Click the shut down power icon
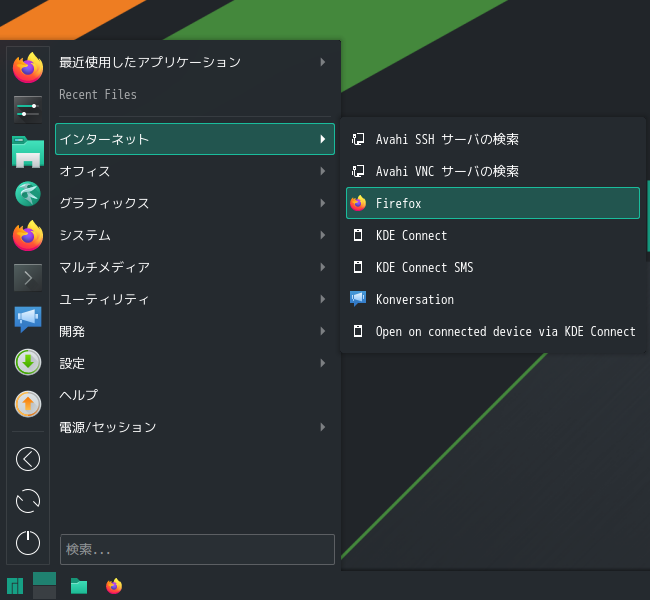The width and height of the screenshot is (650, 600). [x=28, y=543]
